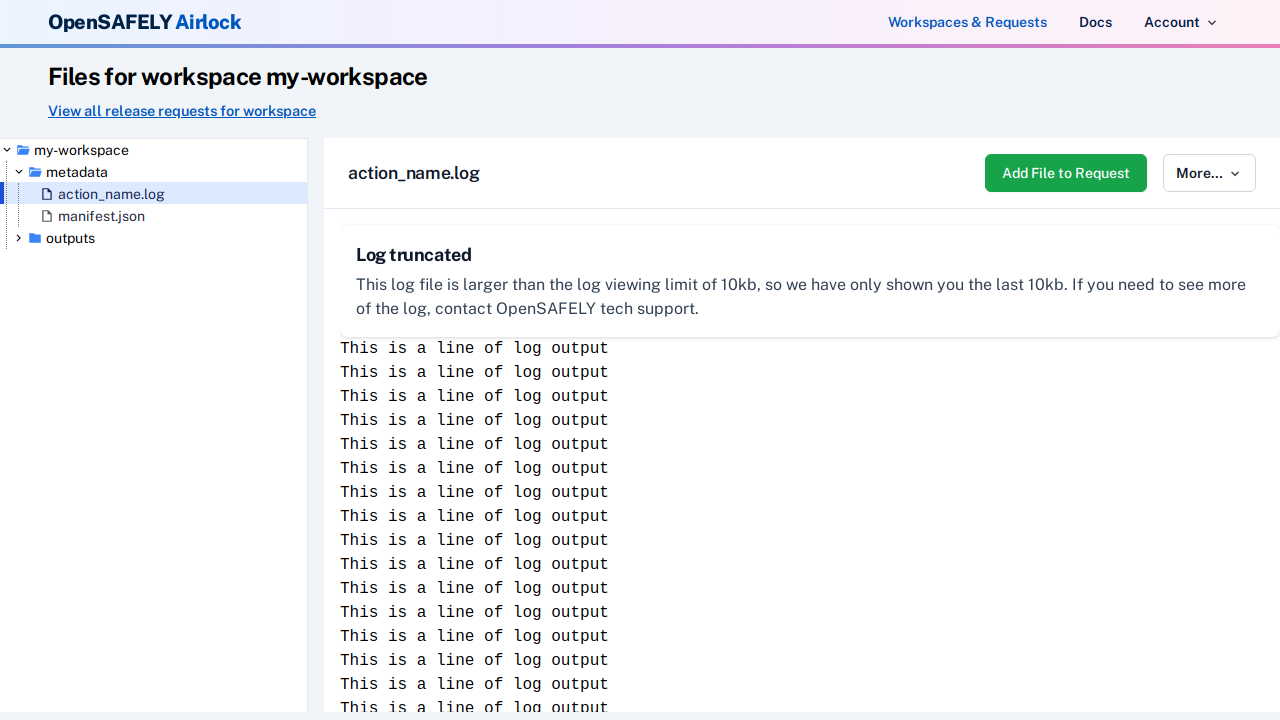Expand the outputs folder chevron
This screenshot has height=720, width=1280.
tap(19, 238)
